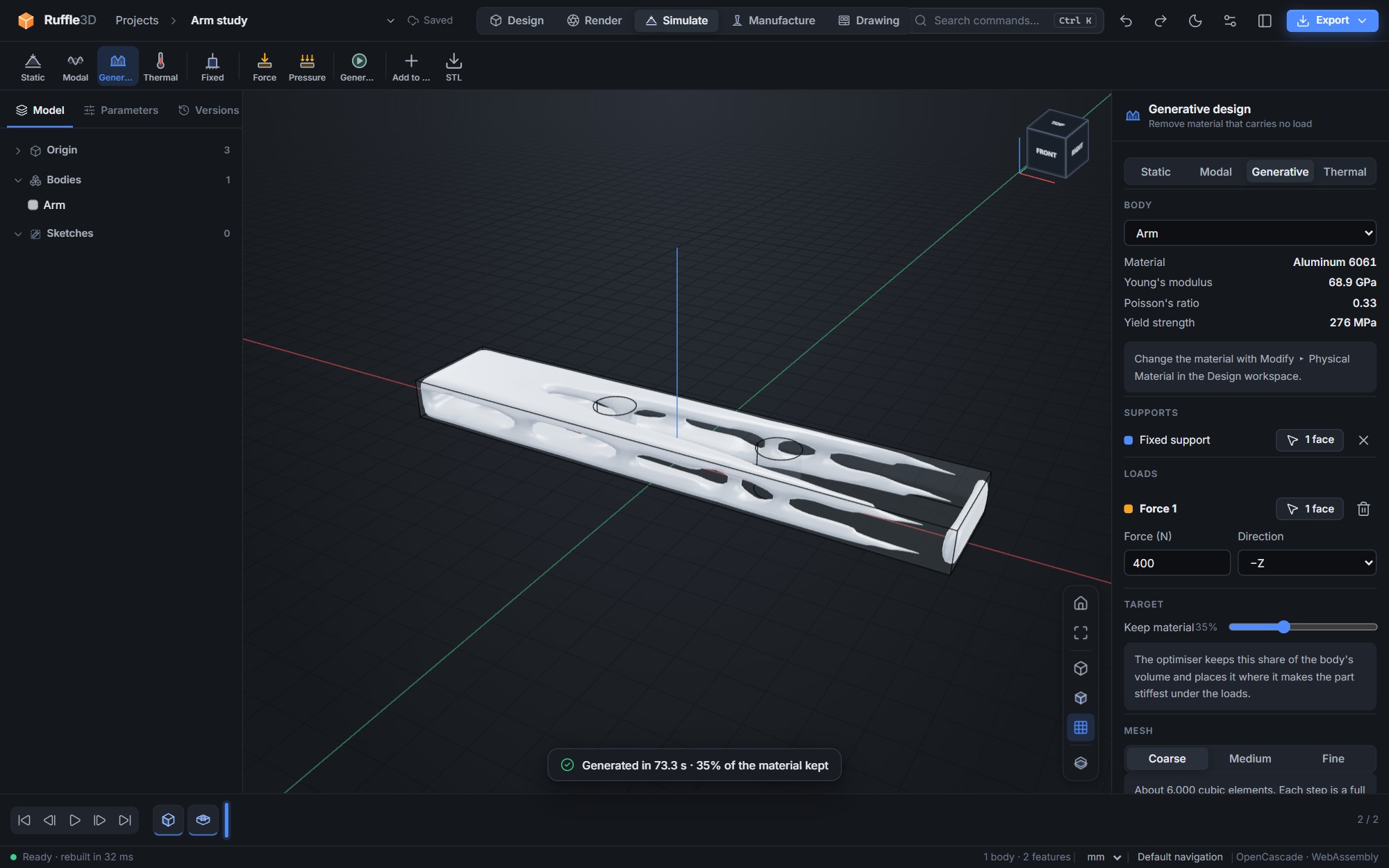Collapse the Bodies tree node
1389x868 pixels.
18,180
